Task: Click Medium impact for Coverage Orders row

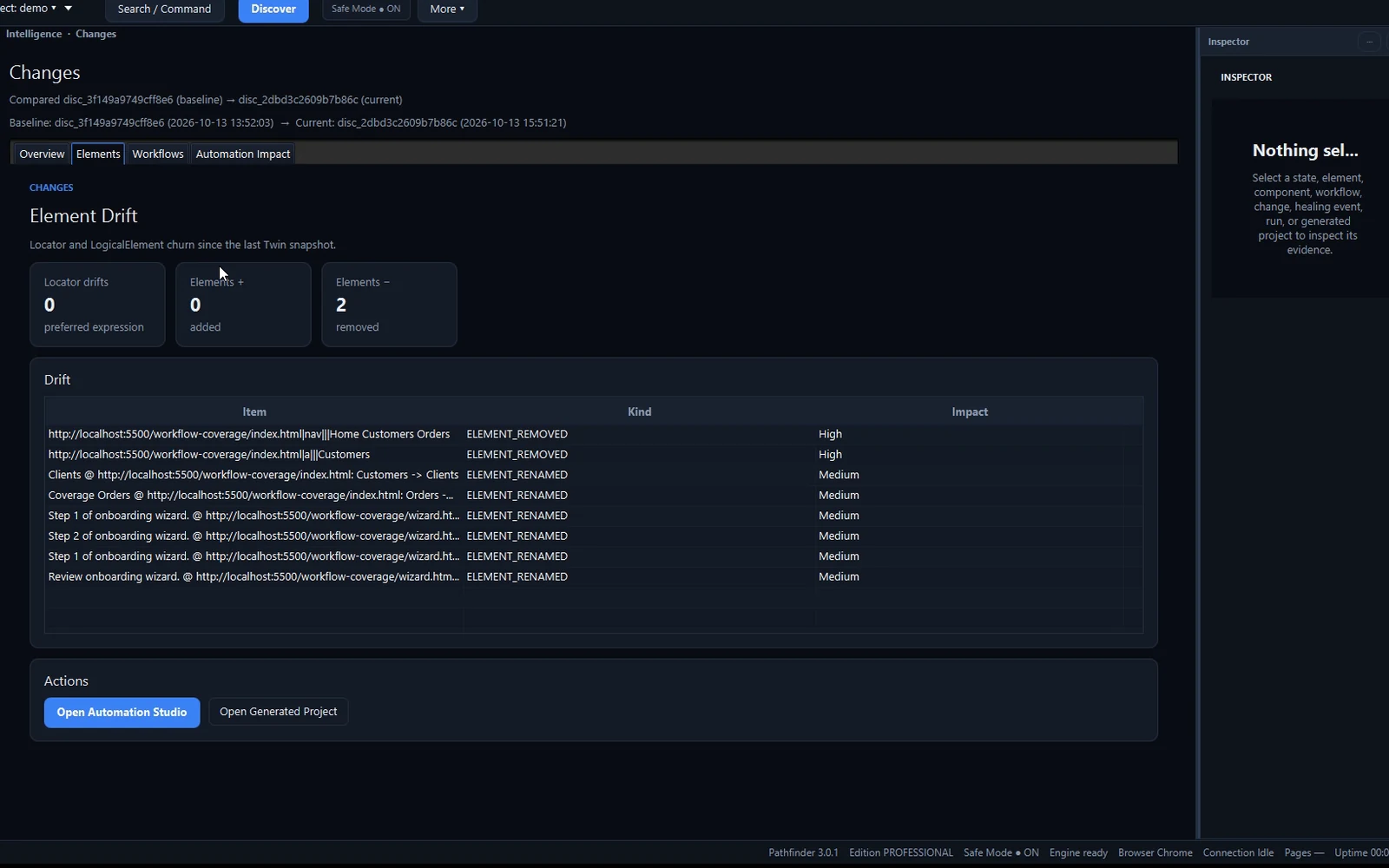Action: click(839, 495)
